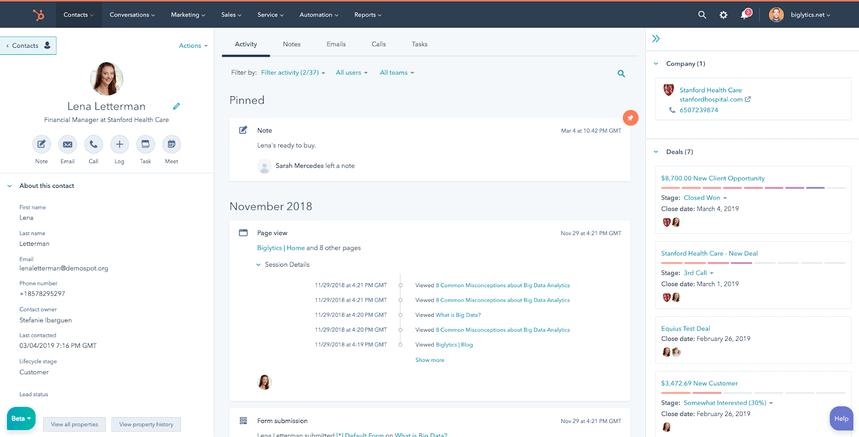859x437 pixels.
Task: Click the New Client Opportunity deal stage progress bar
Action: (753, 188)
